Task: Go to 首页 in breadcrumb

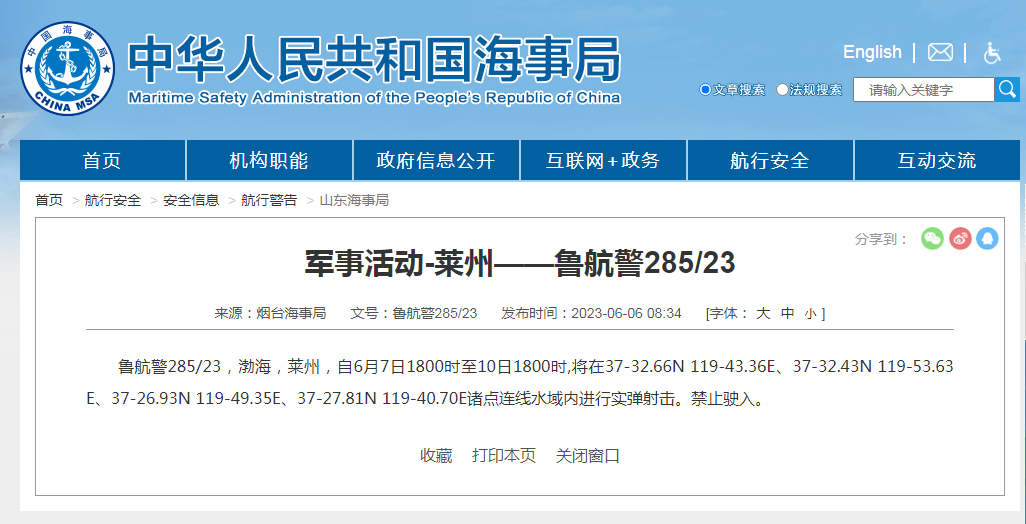Action: (49, 201)
